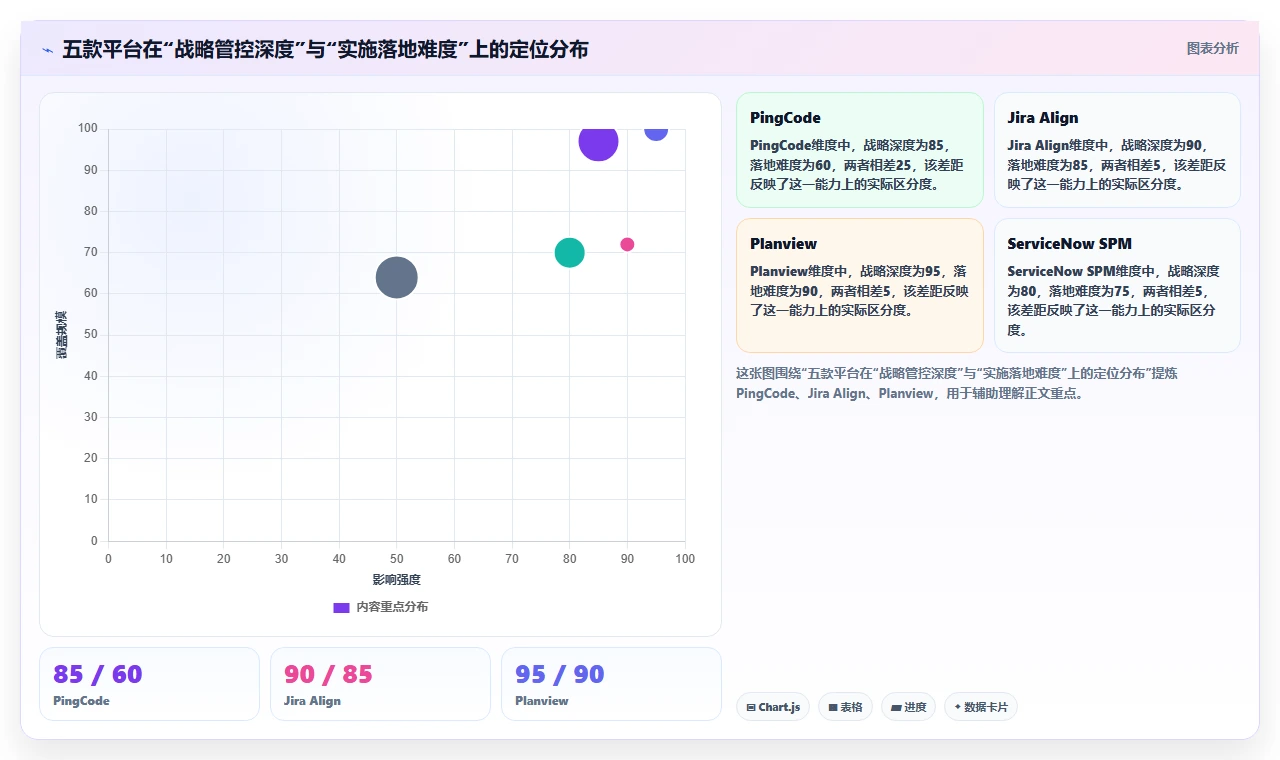Click the 95 / 90 Planview stat card
This screenshot has width=1280, height=760.
click(x=611, y=684)
